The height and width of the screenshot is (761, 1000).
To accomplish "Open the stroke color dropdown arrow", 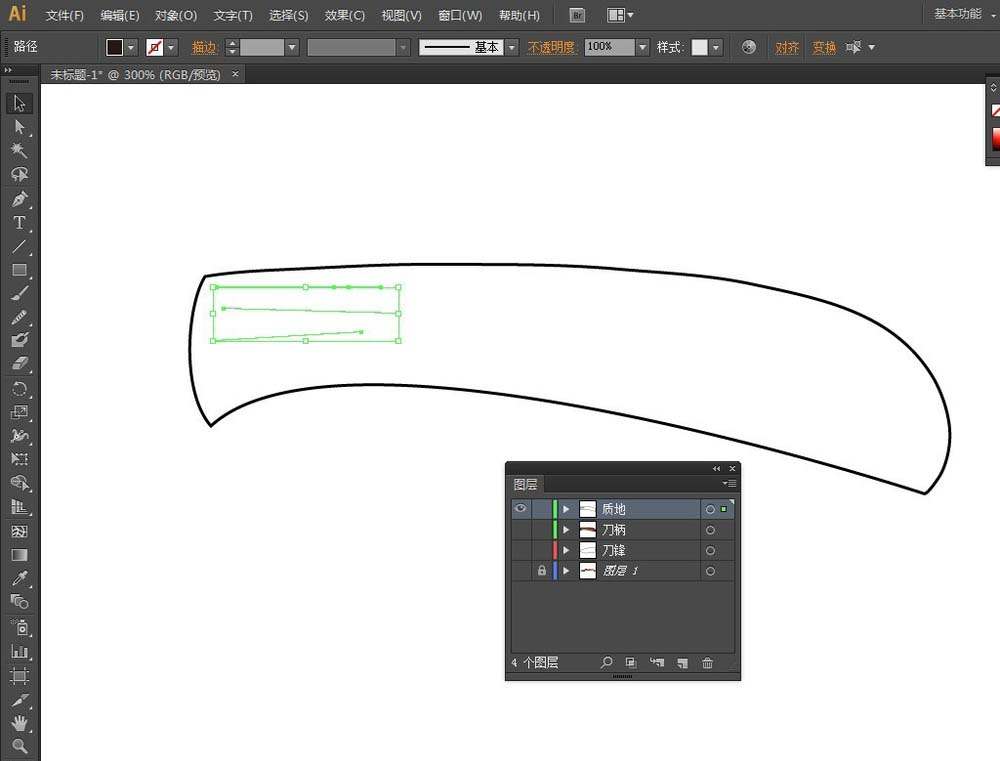I will click(x=171, y=47).
